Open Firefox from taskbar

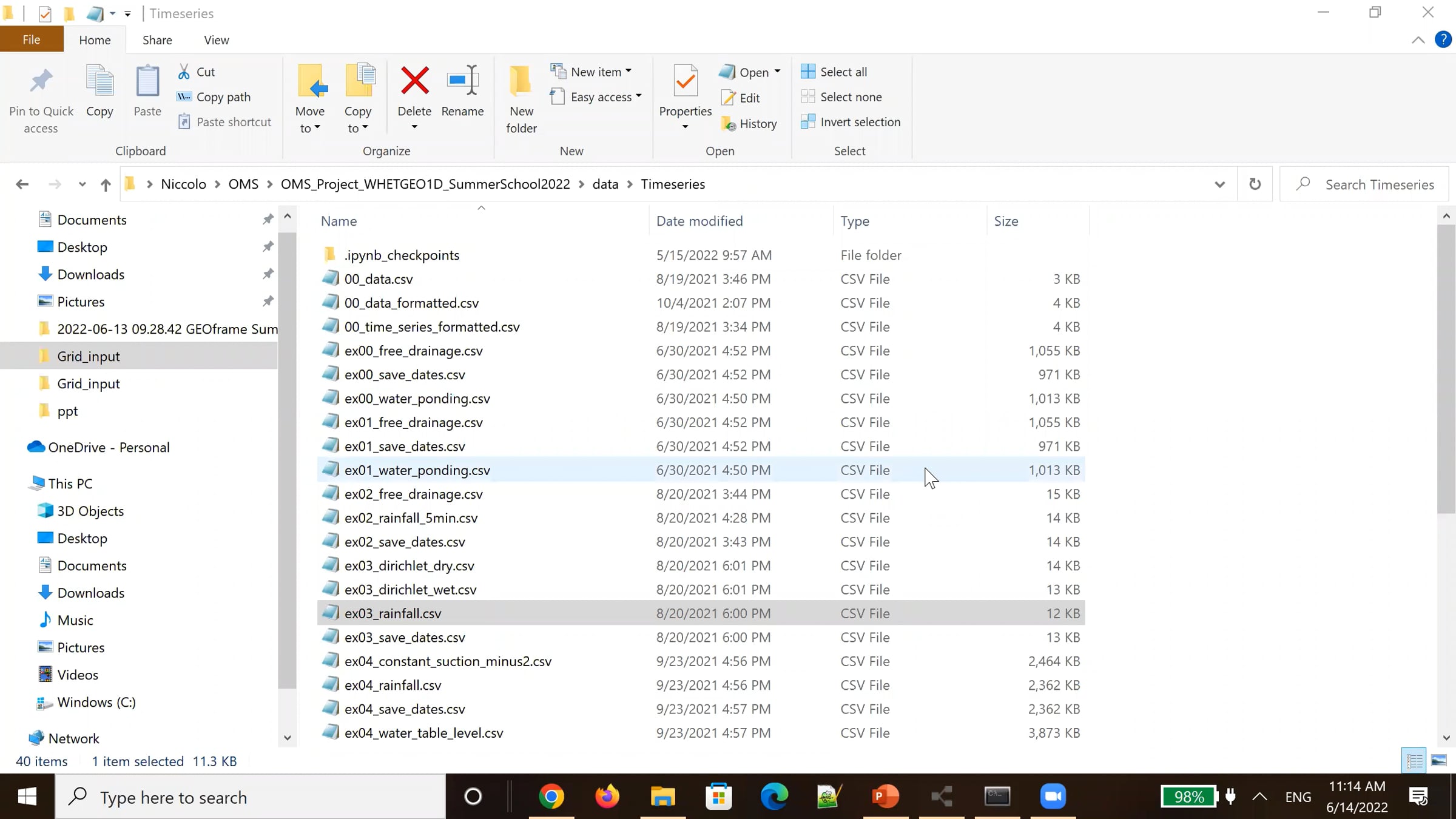click(x=607, y=796)
